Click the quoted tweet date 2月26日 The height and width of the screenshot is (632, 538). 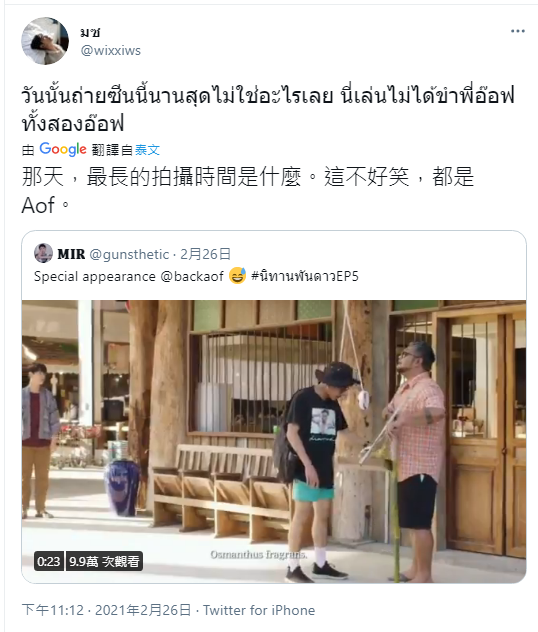tap(205, 254)
